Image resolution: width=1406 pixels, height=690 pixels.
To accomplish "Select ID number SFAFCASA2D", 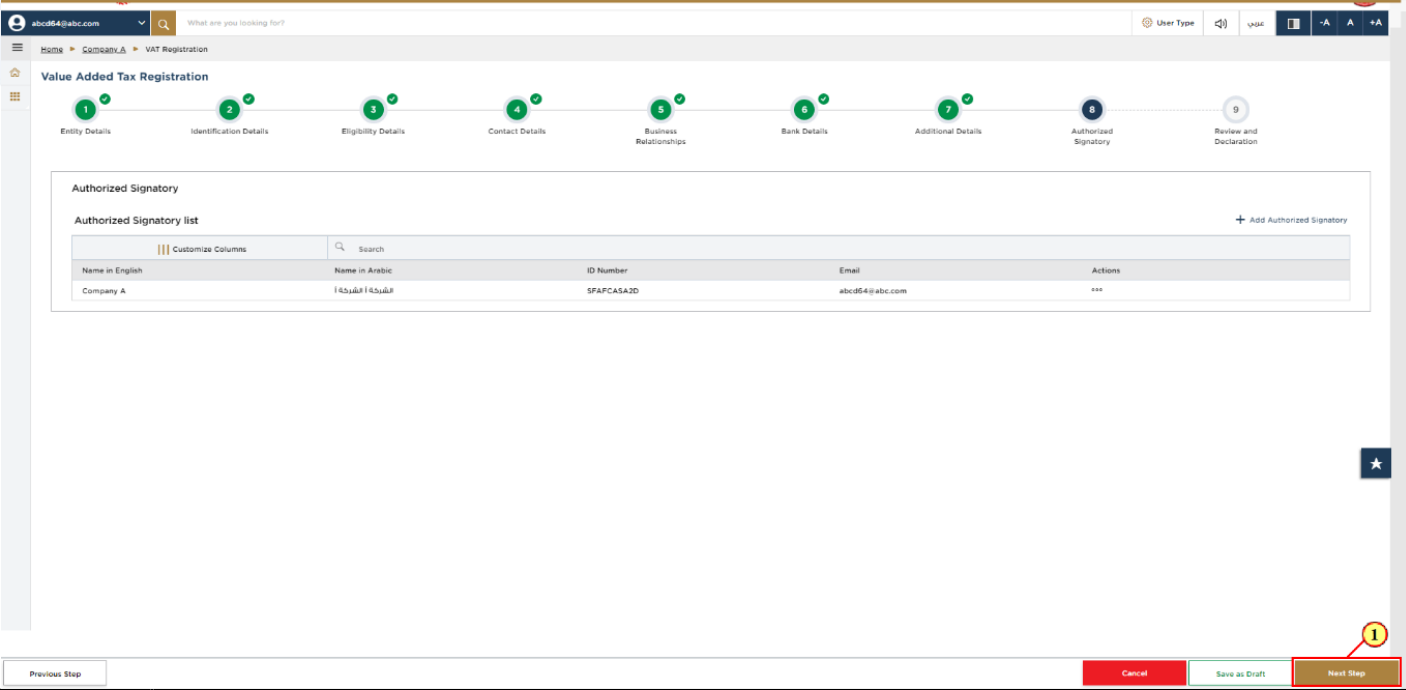I will point(613,291).
